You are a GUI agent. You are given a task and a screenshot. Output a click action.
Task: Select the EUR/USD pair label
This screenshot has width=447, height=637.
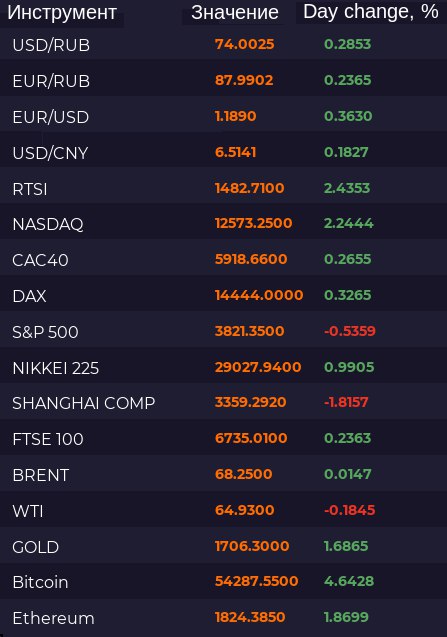(x=51, y=117)
